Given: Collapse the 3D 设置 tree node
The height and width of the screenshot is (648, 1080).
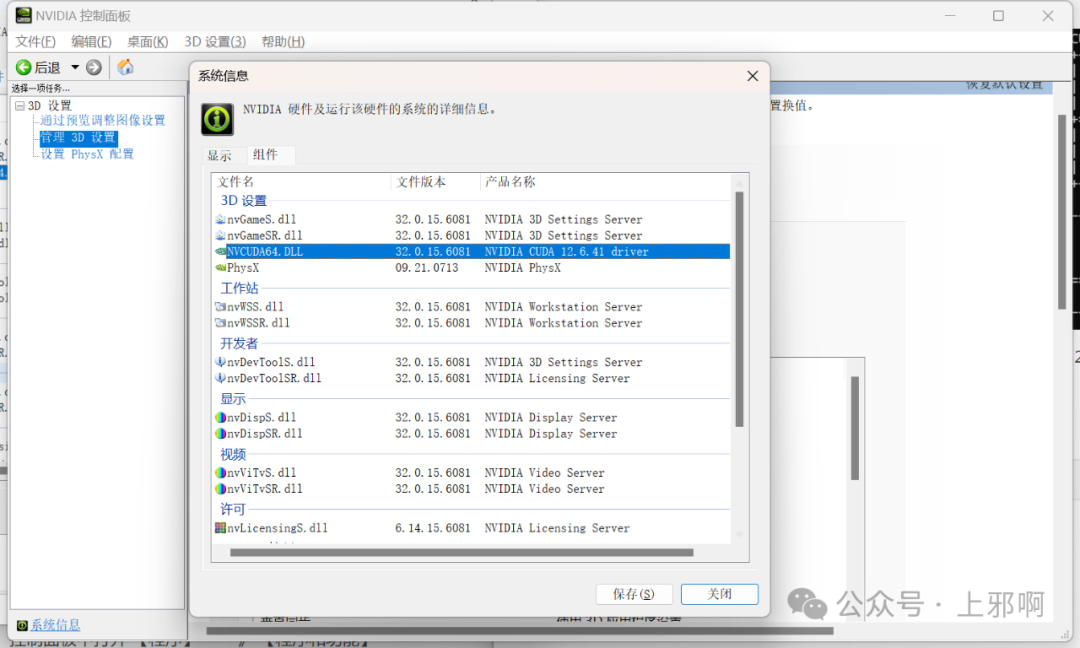Looking at the screenshot, I should click(20, 105).
